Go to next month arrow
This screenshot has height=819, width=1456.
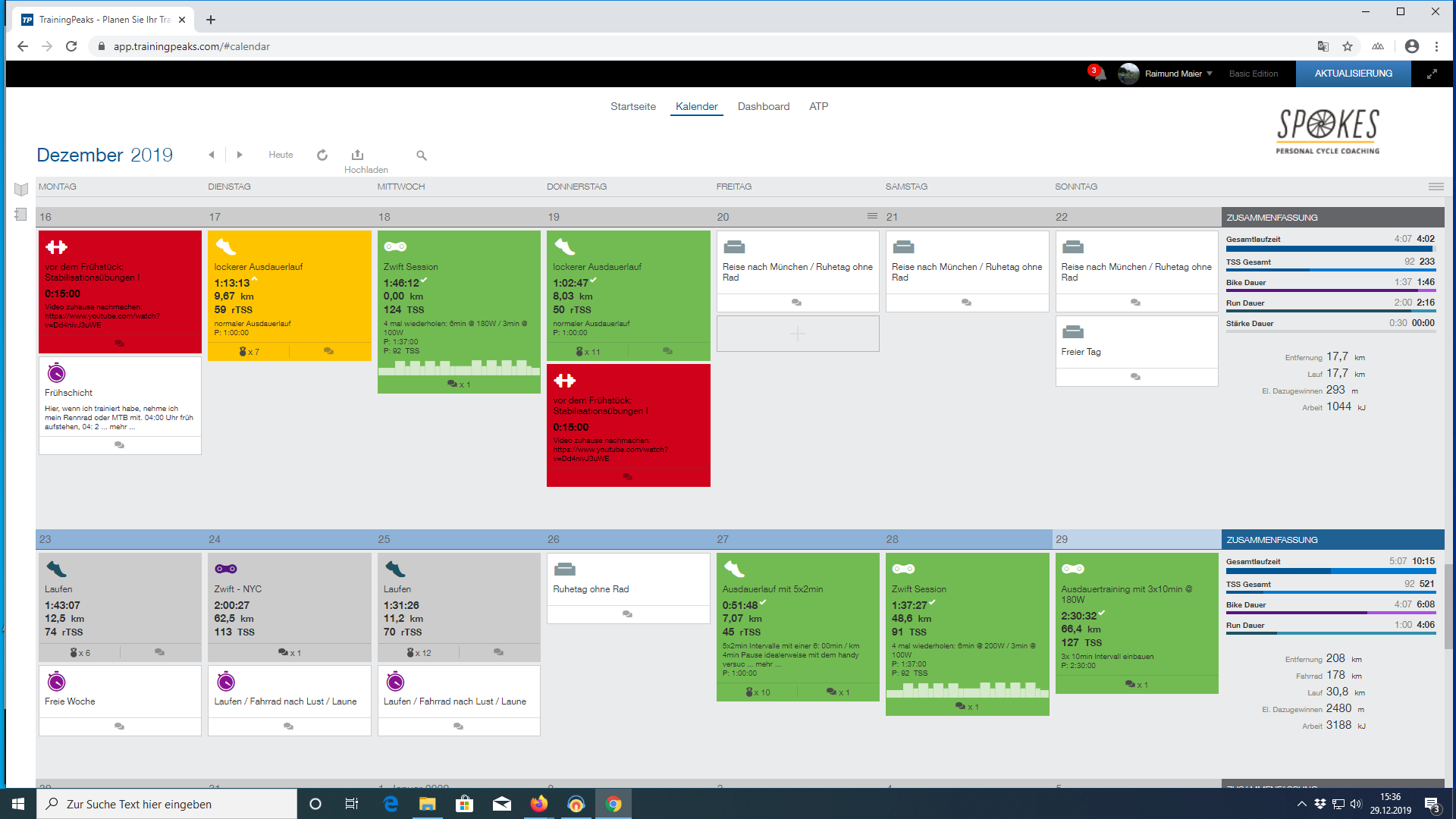(x=240, y=155)
